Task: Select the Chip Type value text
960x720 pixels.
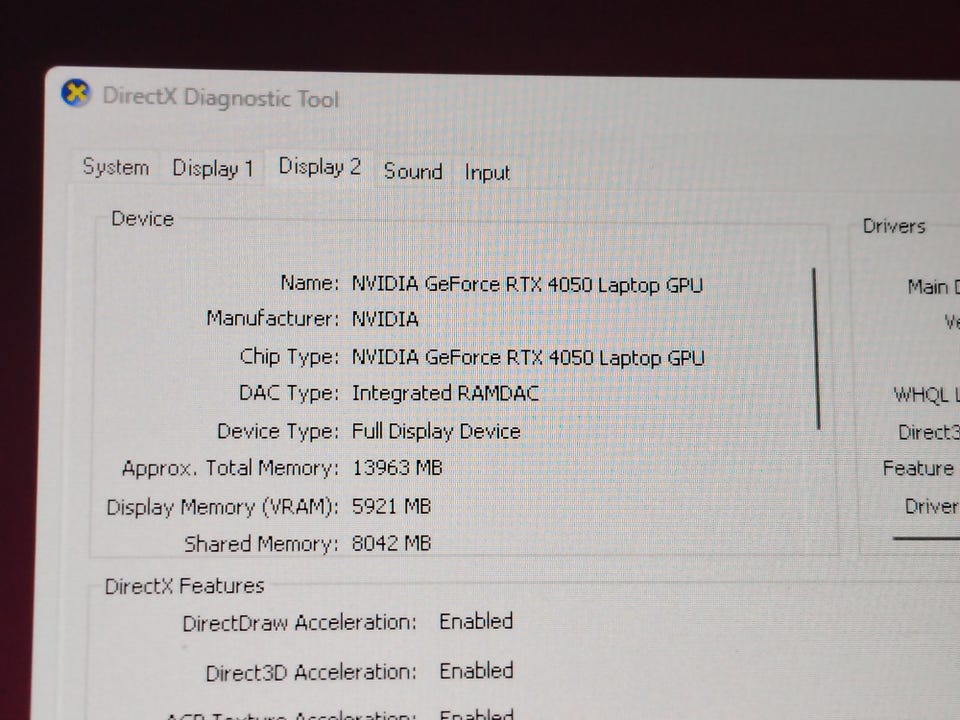Action: [528, 358]
